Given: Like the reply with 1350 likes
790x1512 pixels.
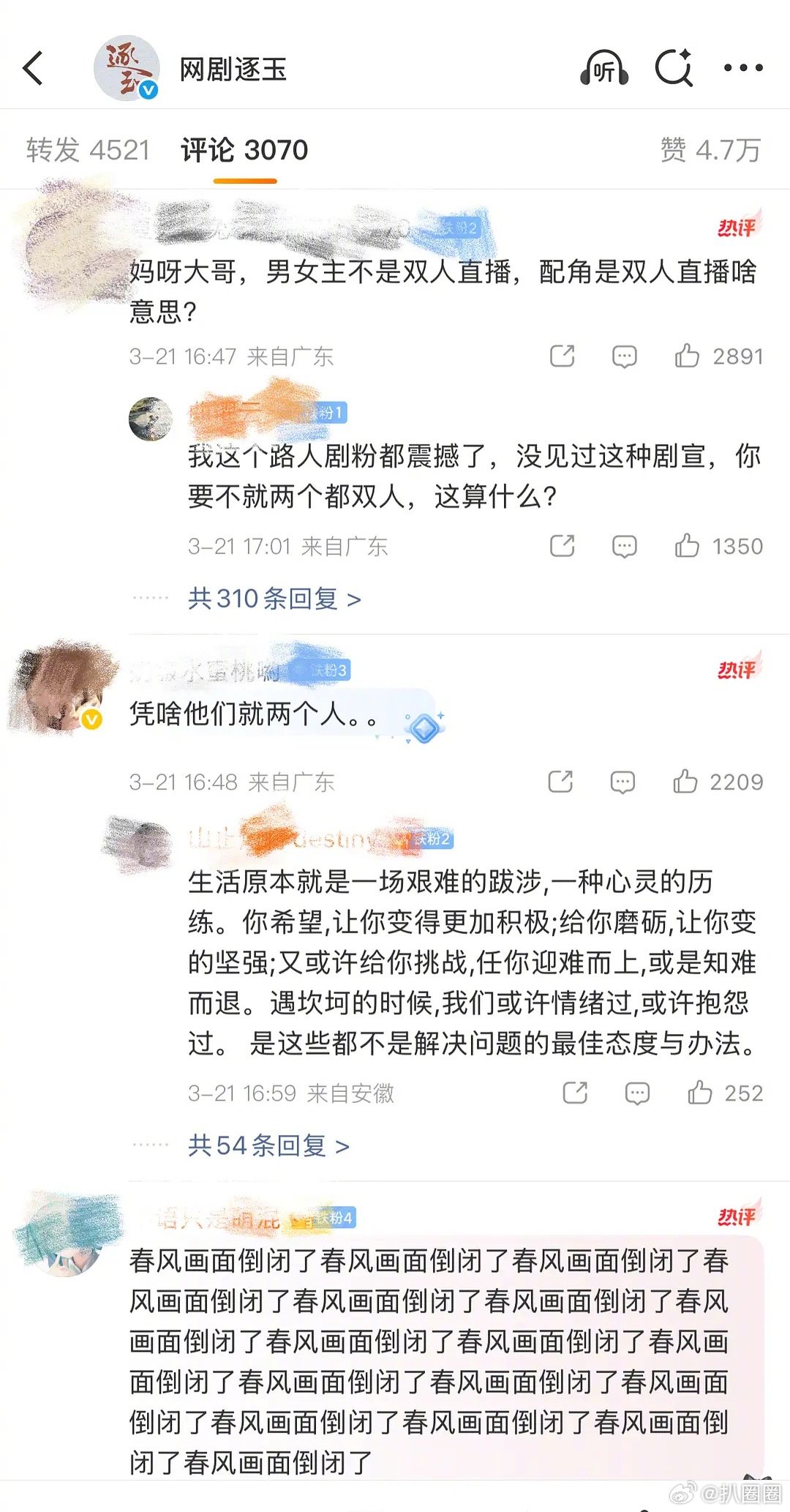Looking at the screenshot, I should (x=687, y=546).
